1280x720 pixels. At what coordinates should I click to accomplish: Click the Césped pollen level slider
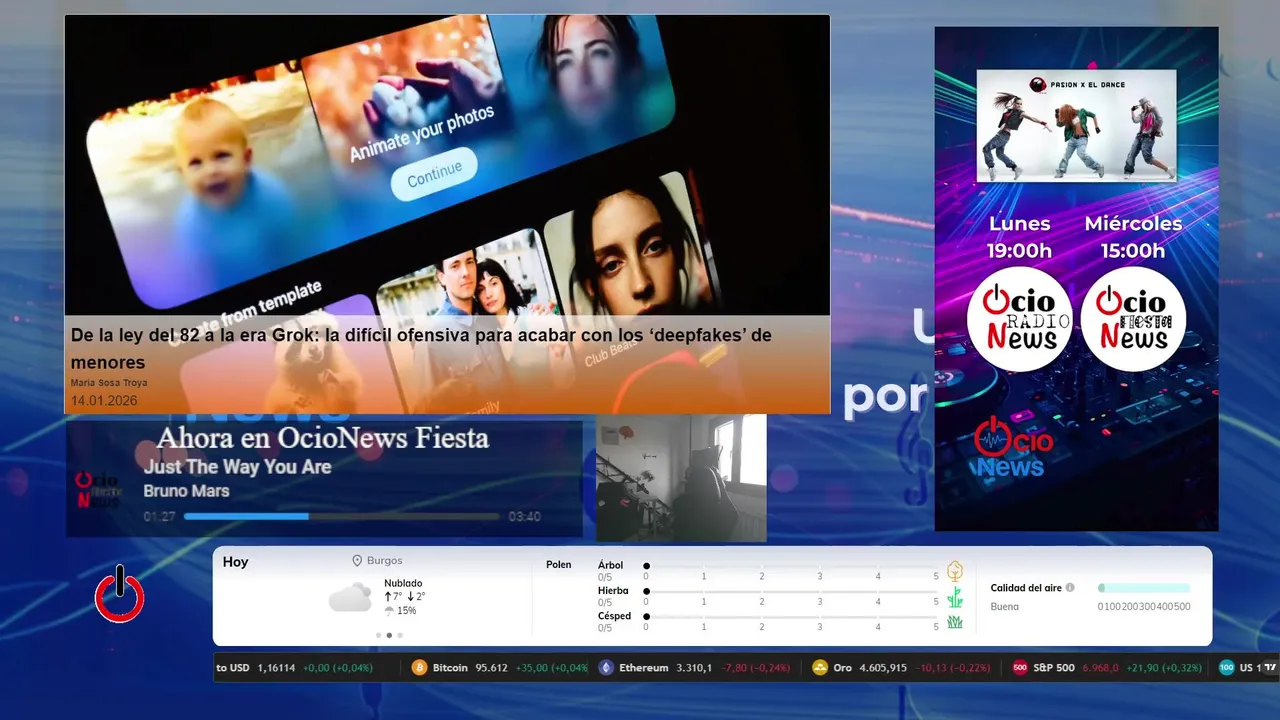(791, 618)
